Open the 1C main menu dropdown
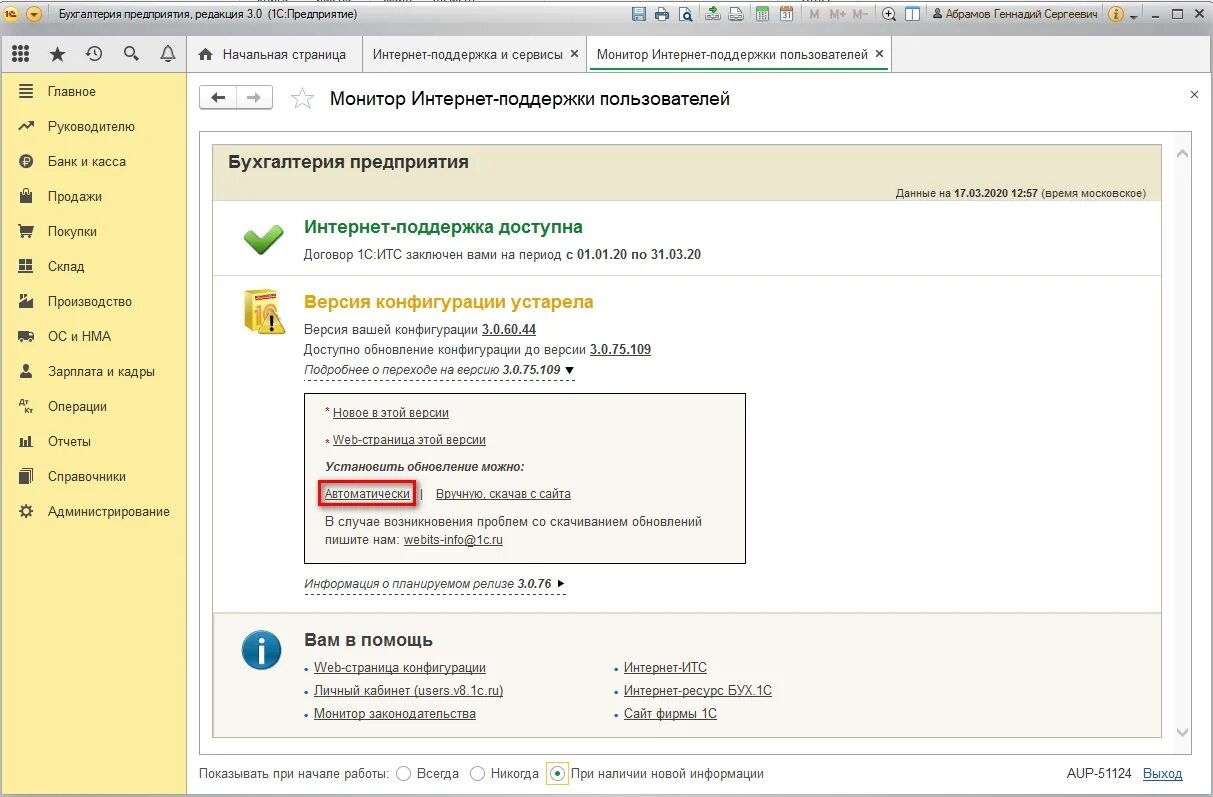 point(34,14)
